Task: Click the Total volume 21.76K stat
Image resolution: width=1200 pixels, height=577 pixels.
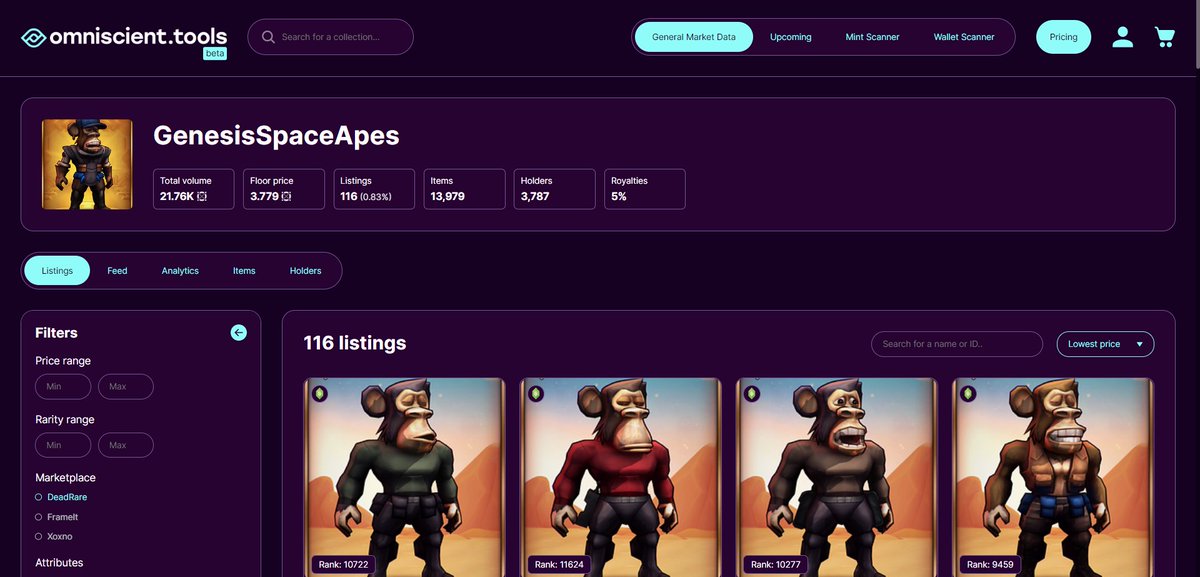Action: (x=194, y=189)
